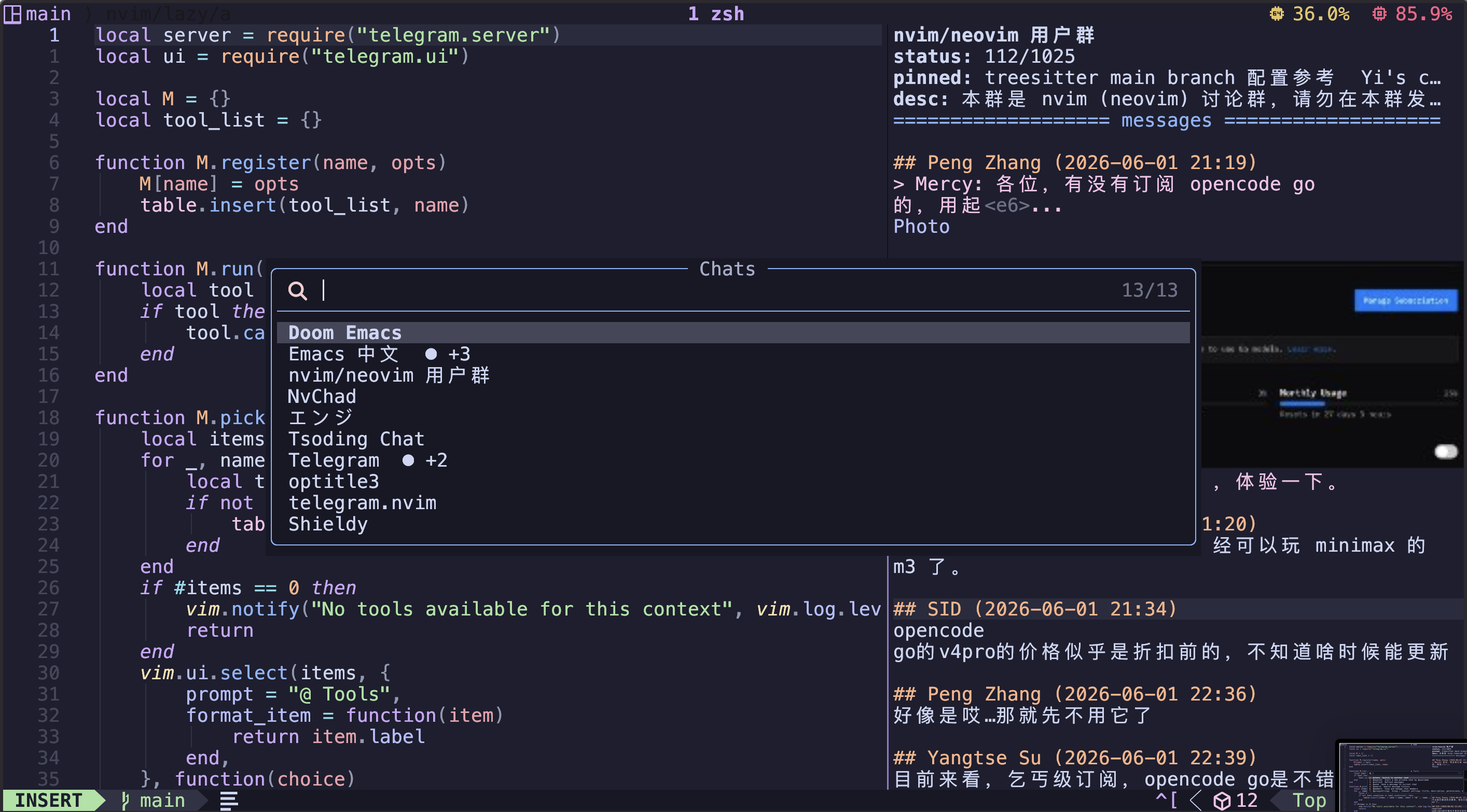This screenshot has width=1467, height=812.
Task: Click the desc: line in chat header
Action: (1167, 99)
